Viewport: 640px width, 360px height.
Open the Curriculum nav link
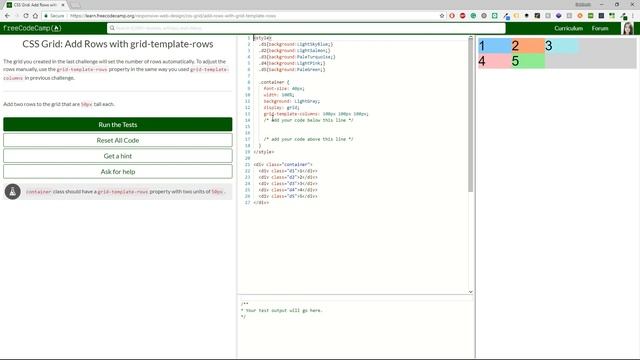568,28
